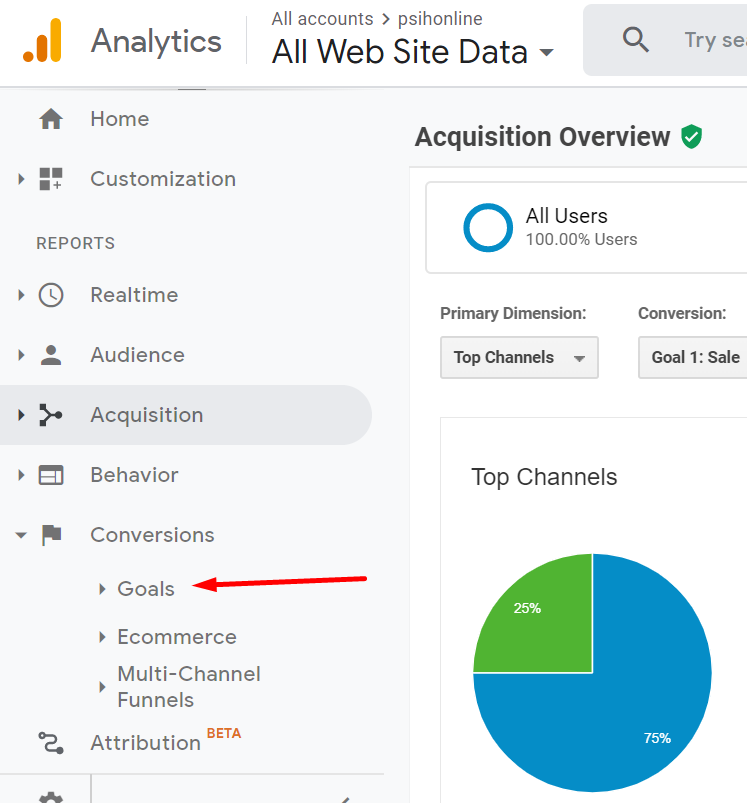The width and height of the screenshot is (747, 803).
Task: Expand Multi-Channel Funnels section
Action: (x=188, y=687)
